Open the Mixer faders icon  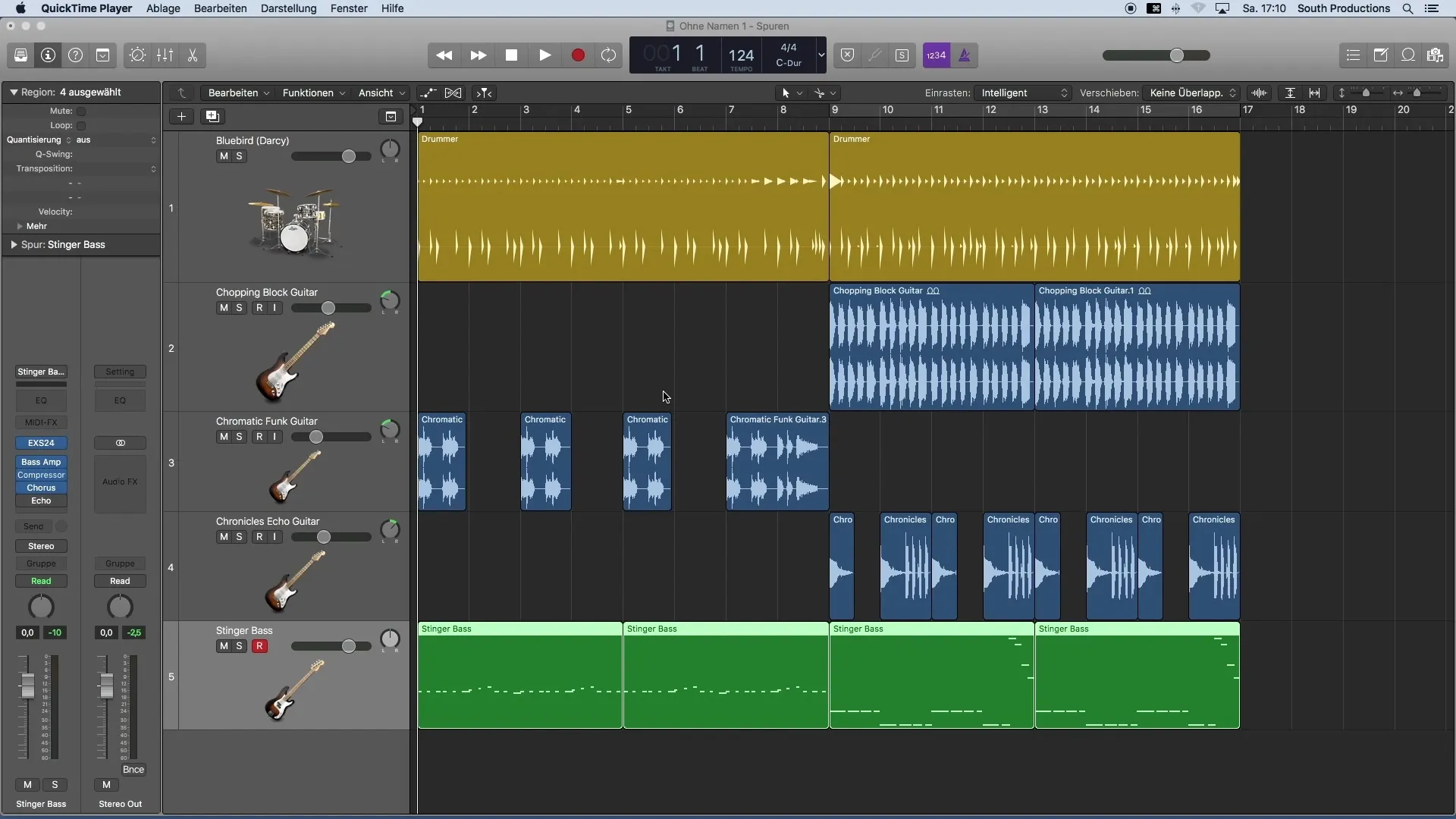tap(165, 55)
